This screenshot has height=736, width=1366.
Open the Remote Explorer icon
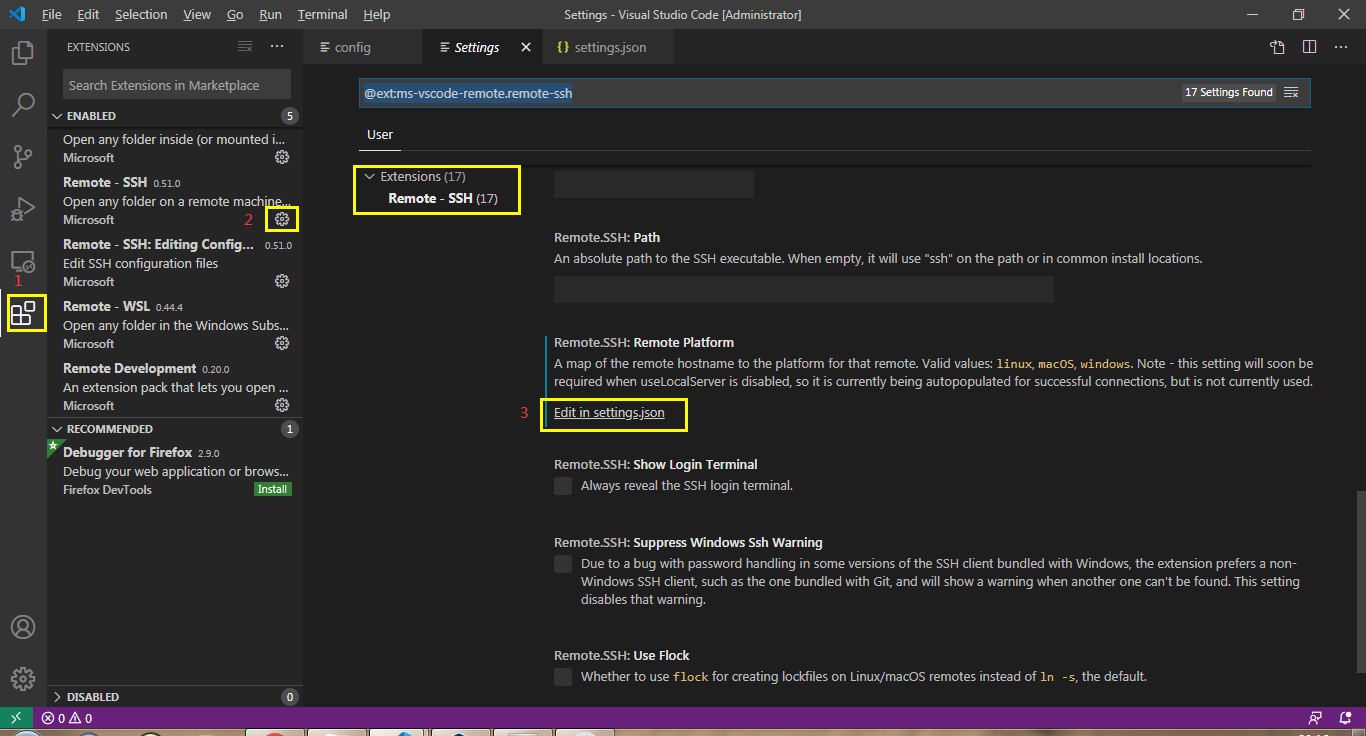(x=22, y=262)
